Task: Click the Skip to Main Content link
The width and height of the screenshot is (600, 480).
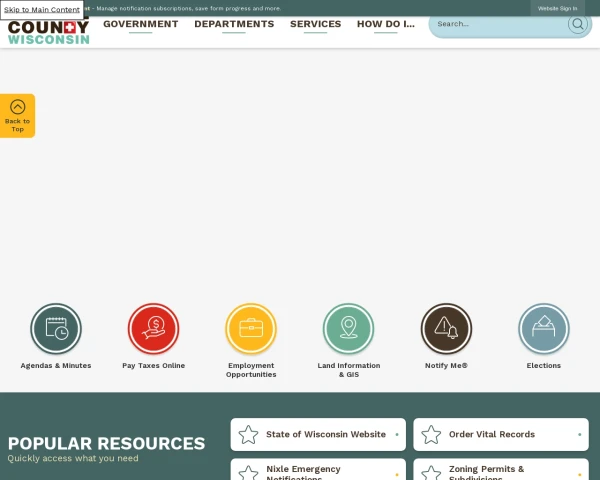Action: tap(42, 10)
